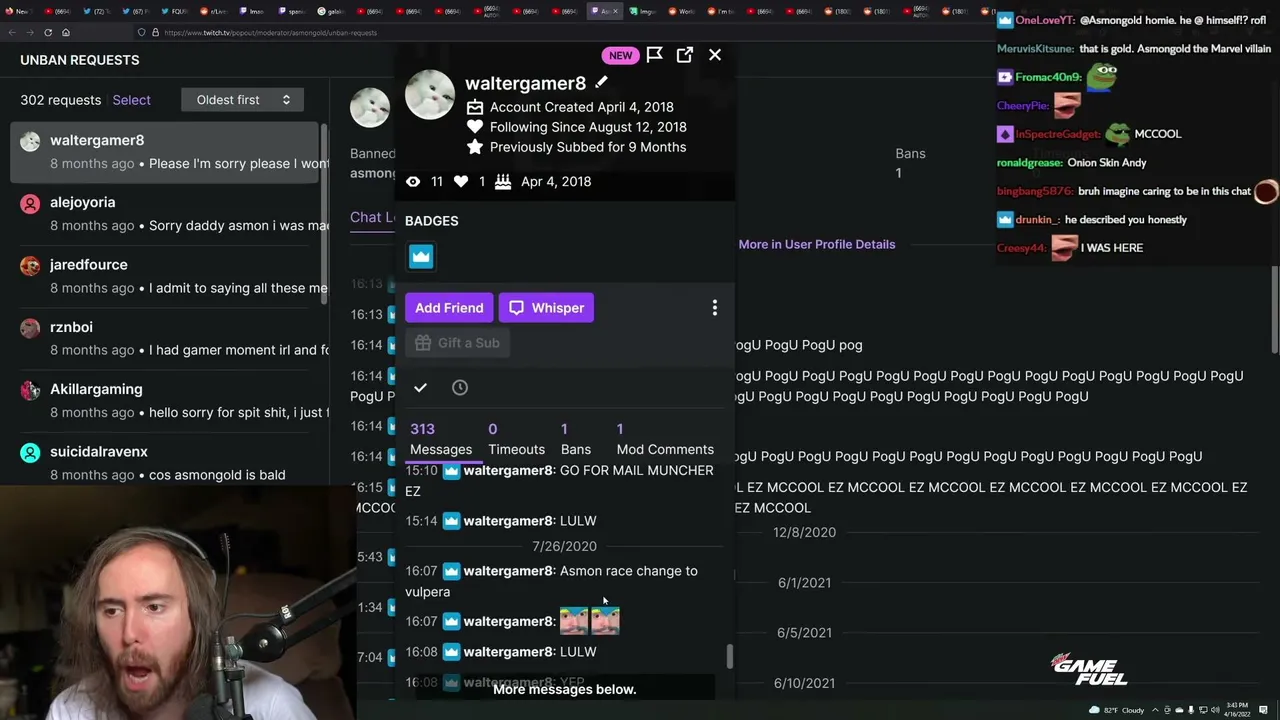The height and width of the screenshot is (720, 1280).
Task: Close the waltergamer8 user card
Action: point(715,55)
